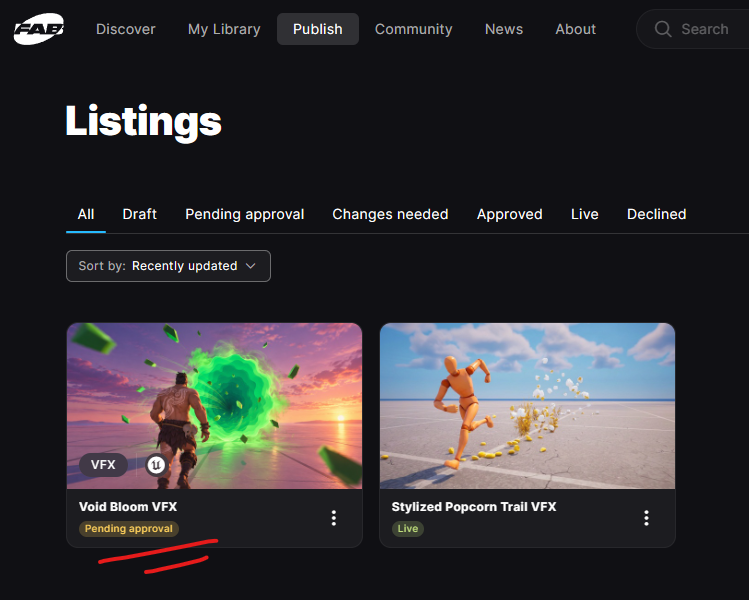
Task: Click the Unreal Engine icon on Void Bloom thumbnail
Action: (156, 464)
